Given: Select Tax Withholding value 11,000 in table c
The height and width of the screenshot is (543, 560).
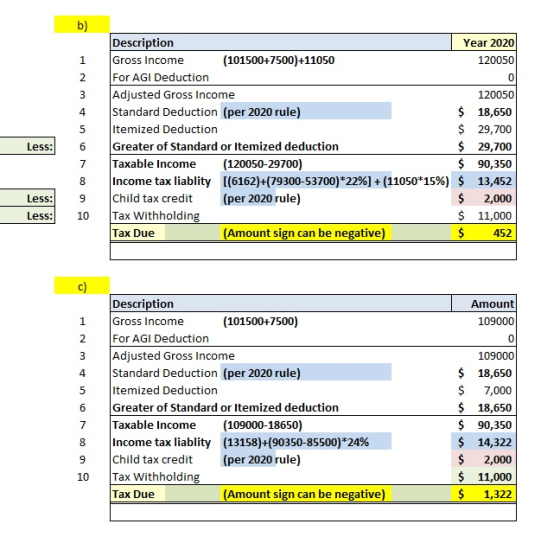Looking at the screenshot, I should click(x=484, y=477).
